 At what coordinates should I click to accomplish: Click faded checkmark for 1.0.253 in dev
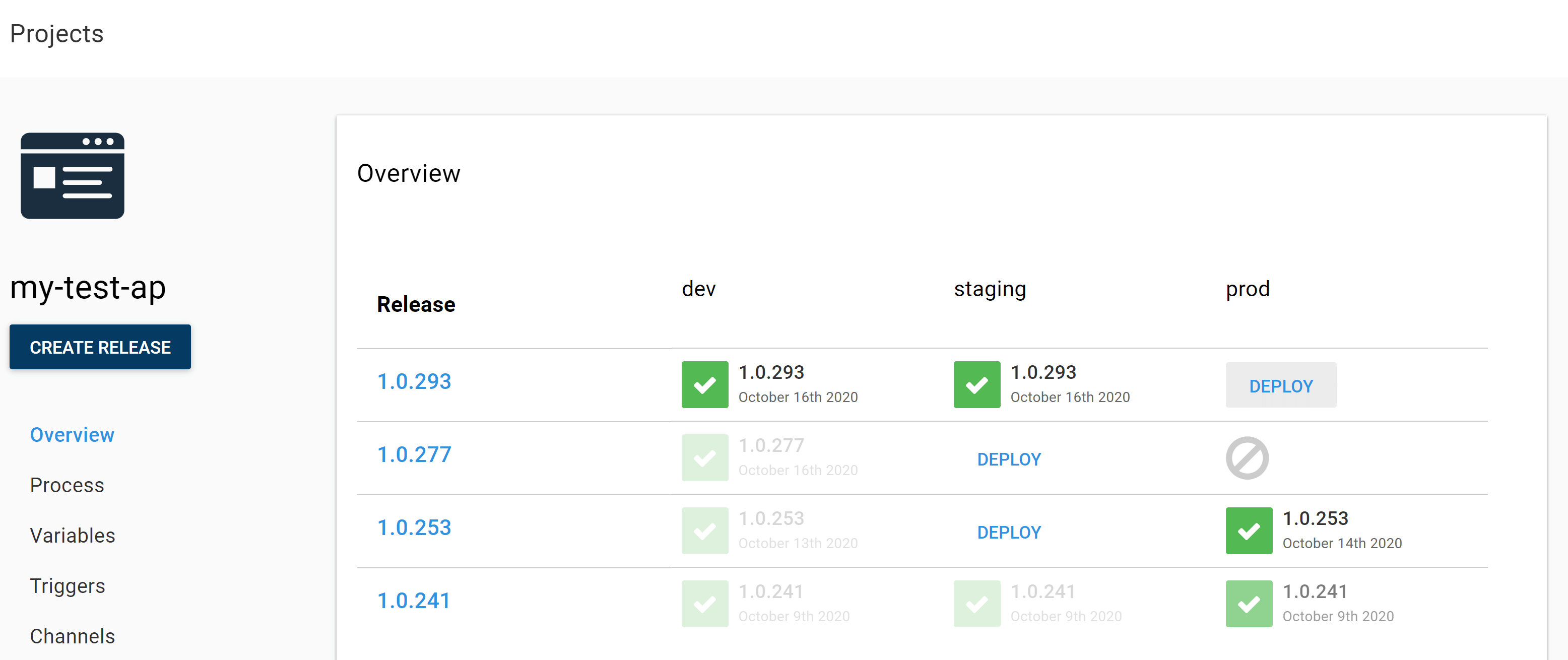[705, 531]
